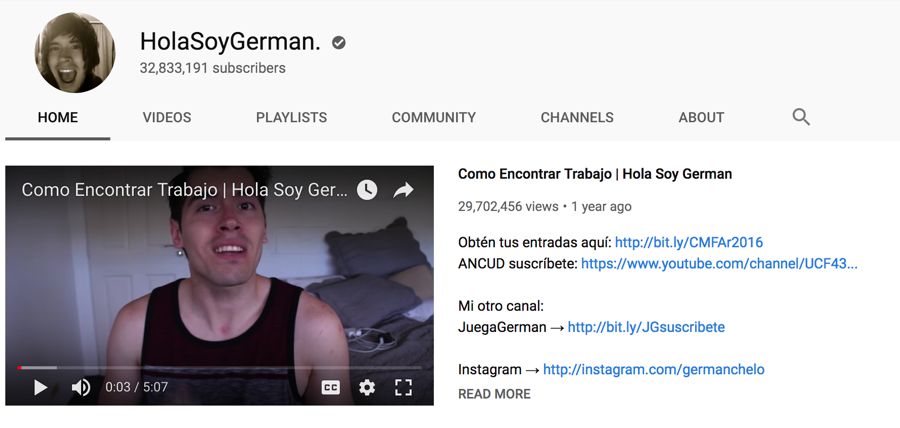
Task: Open the bit.ly/CMFAr2016 tickets link
Action: tap(689, 242)
